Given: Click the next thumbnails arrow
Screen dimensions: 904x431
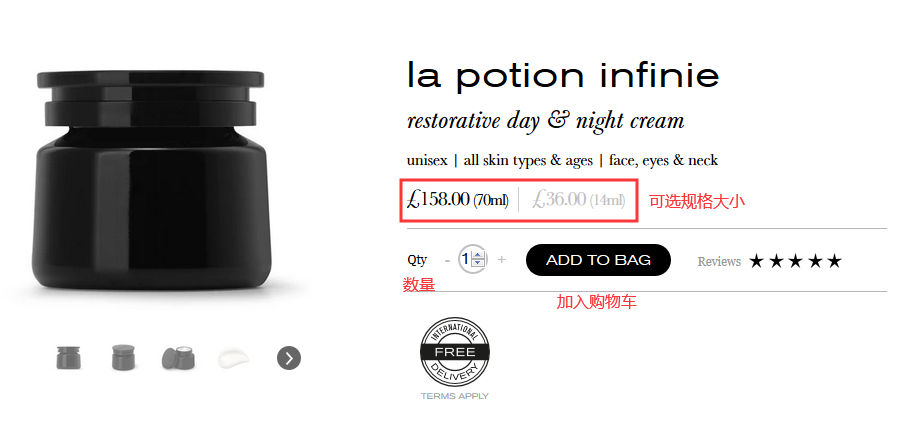Looking at the screenshot, I should point(289,358).
